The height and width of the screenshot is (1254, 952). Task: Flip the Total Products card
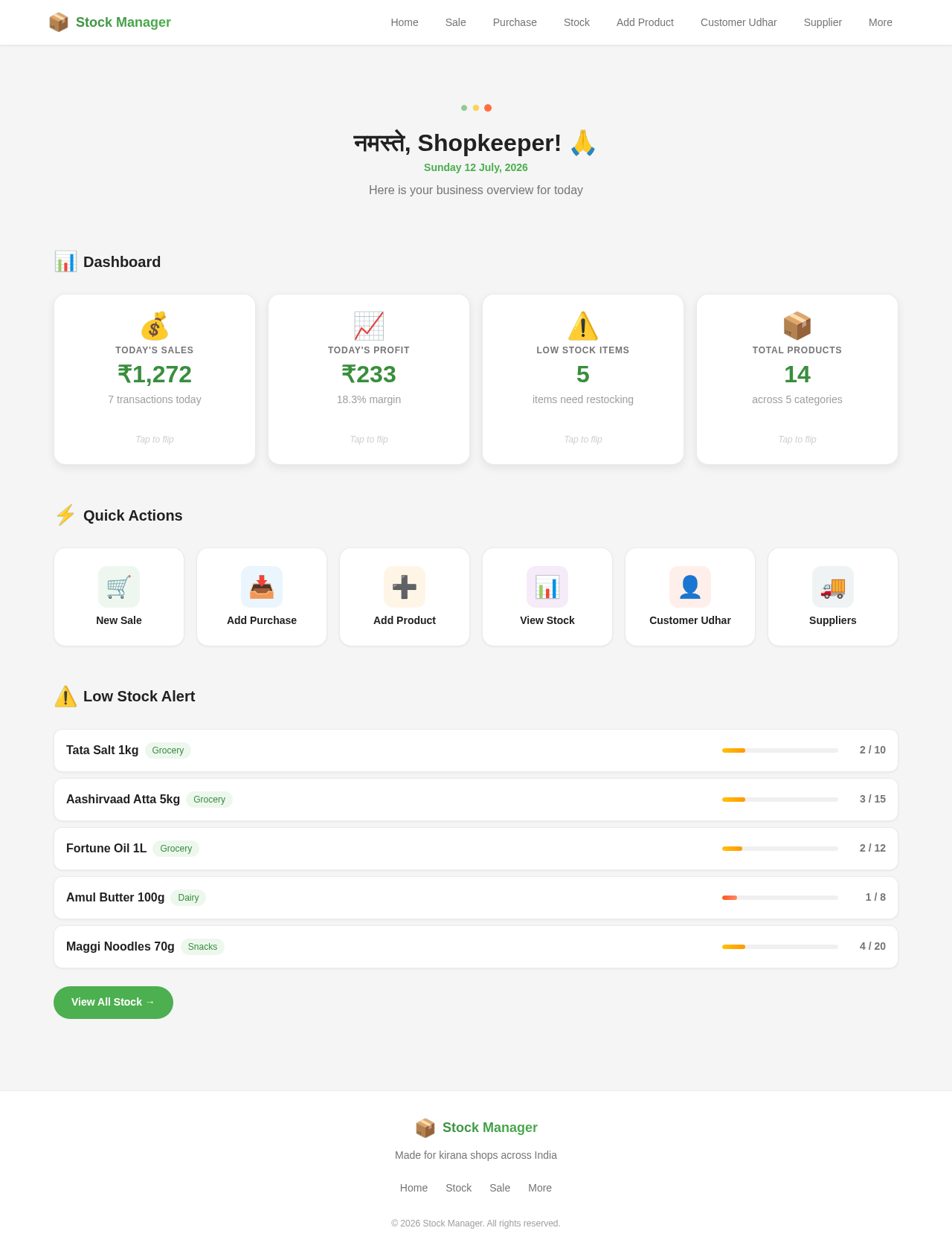click(x=797, y=379)
